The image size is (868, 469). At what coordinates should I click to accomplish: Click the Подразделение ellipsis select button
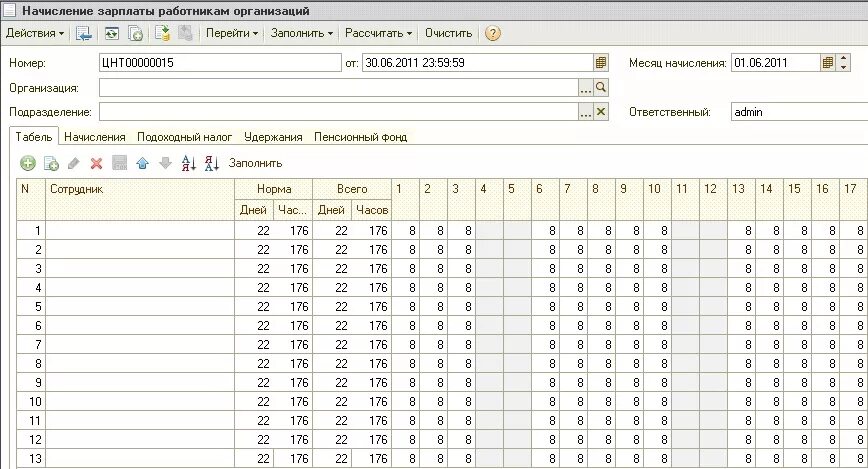pos(586,112)
